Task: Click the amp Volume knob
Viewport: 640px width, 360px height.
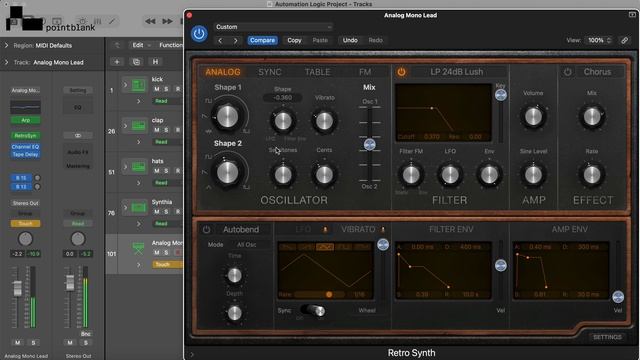Action: tap(533, 117)
